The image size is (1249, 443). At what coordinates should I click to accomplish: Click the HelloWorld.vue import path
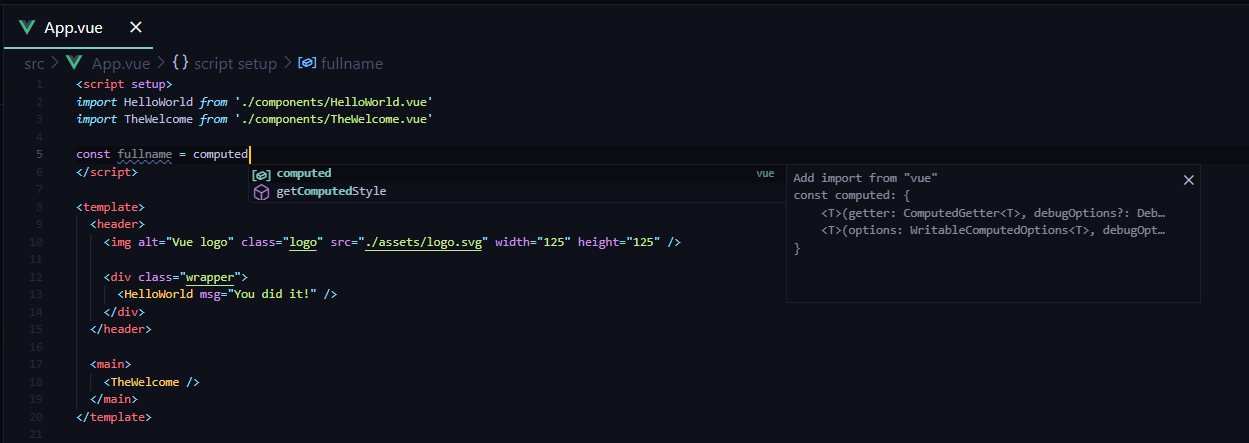tap(333, 102)
